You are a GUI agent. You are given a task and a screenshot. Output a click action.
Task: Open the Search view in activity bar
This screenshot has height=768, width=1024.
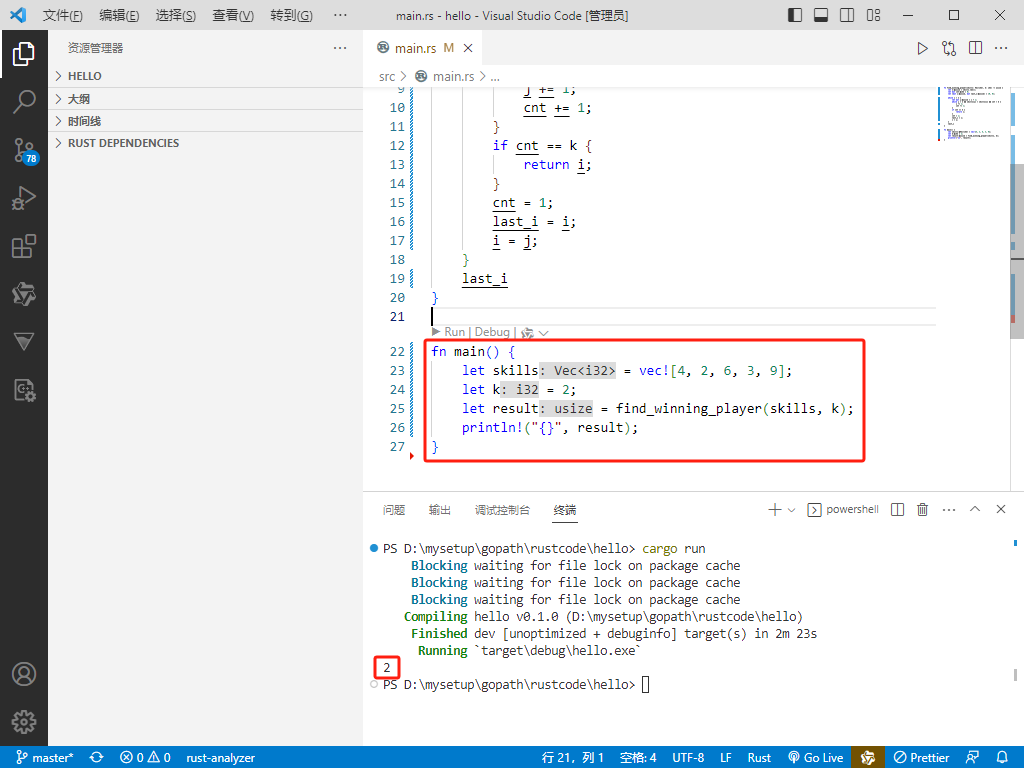(x=24, y=102)
